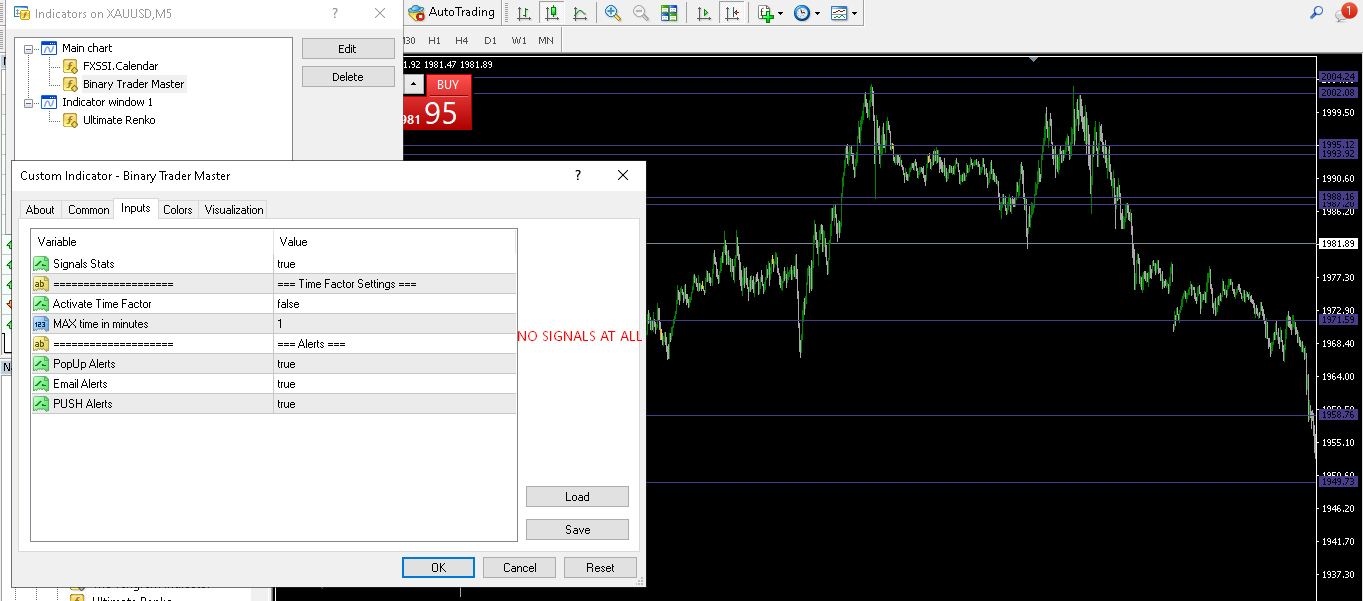This screenshot has width=1363, height=601.
Task: Open templates dropdown arrow
Action: coord(854,14)
